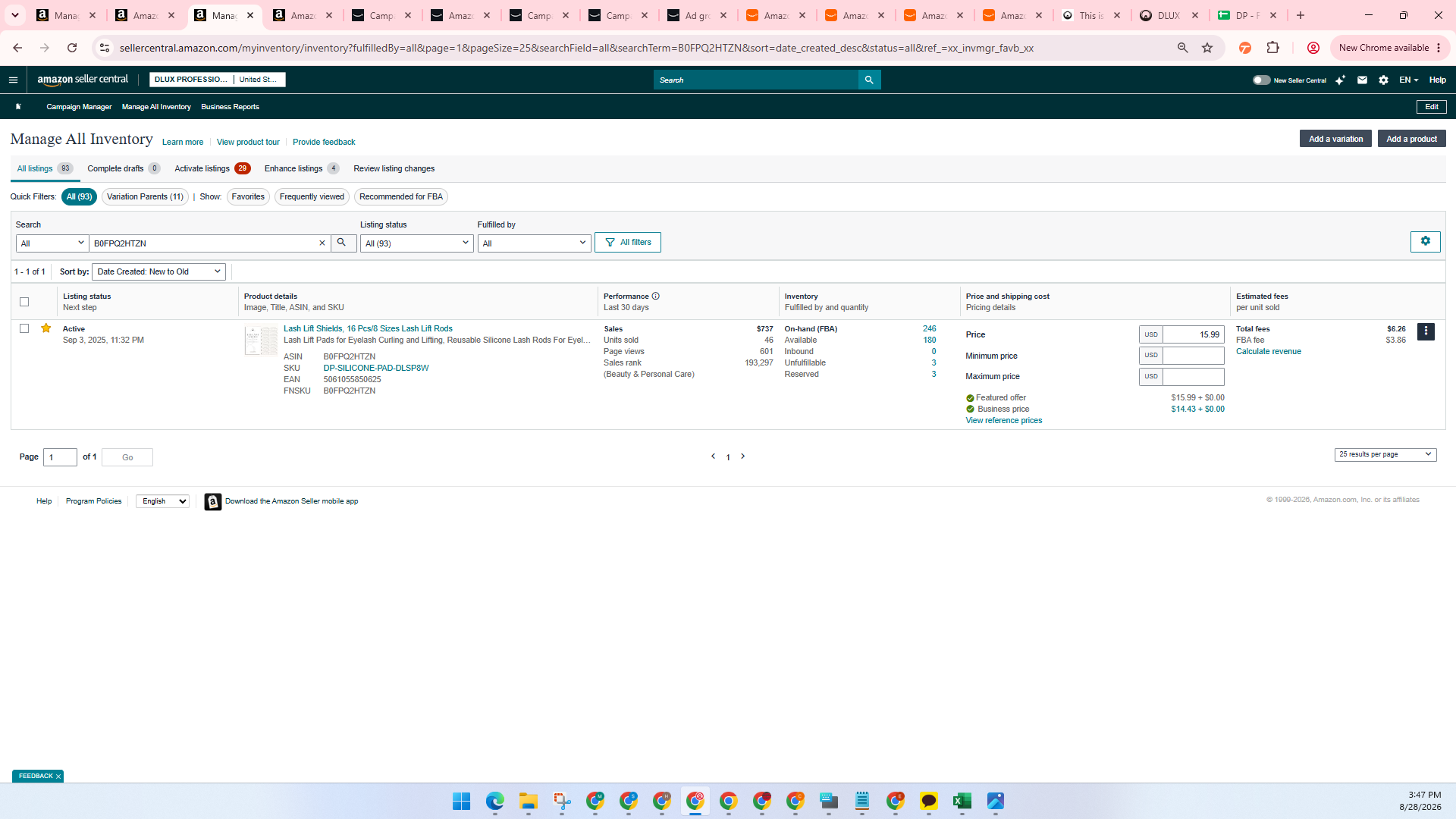Screen dimensions: 1456x819
Task: Clear the B0FPQ2HTZN search term
Action: (322, 243)
